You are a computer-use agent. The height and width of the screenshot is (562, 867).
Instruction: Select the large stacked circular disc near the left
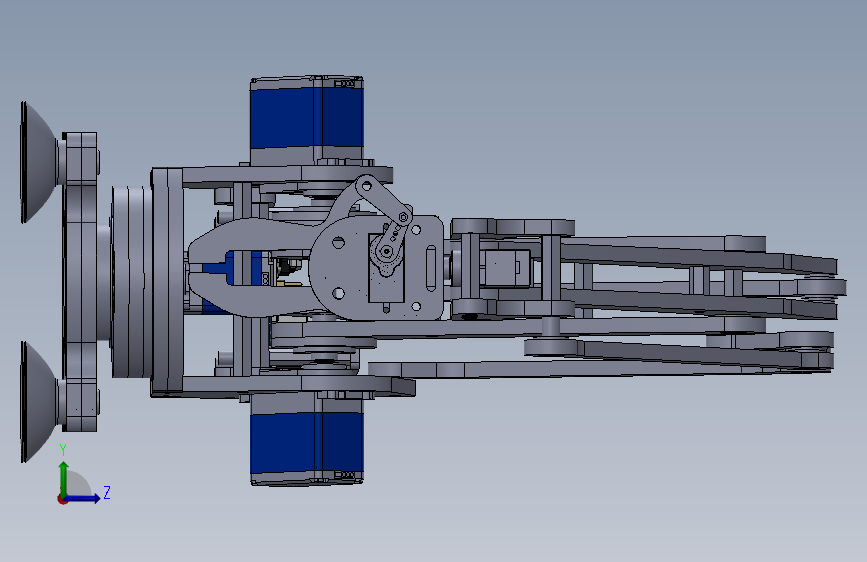pyautogui.click(x=132, y=282)
